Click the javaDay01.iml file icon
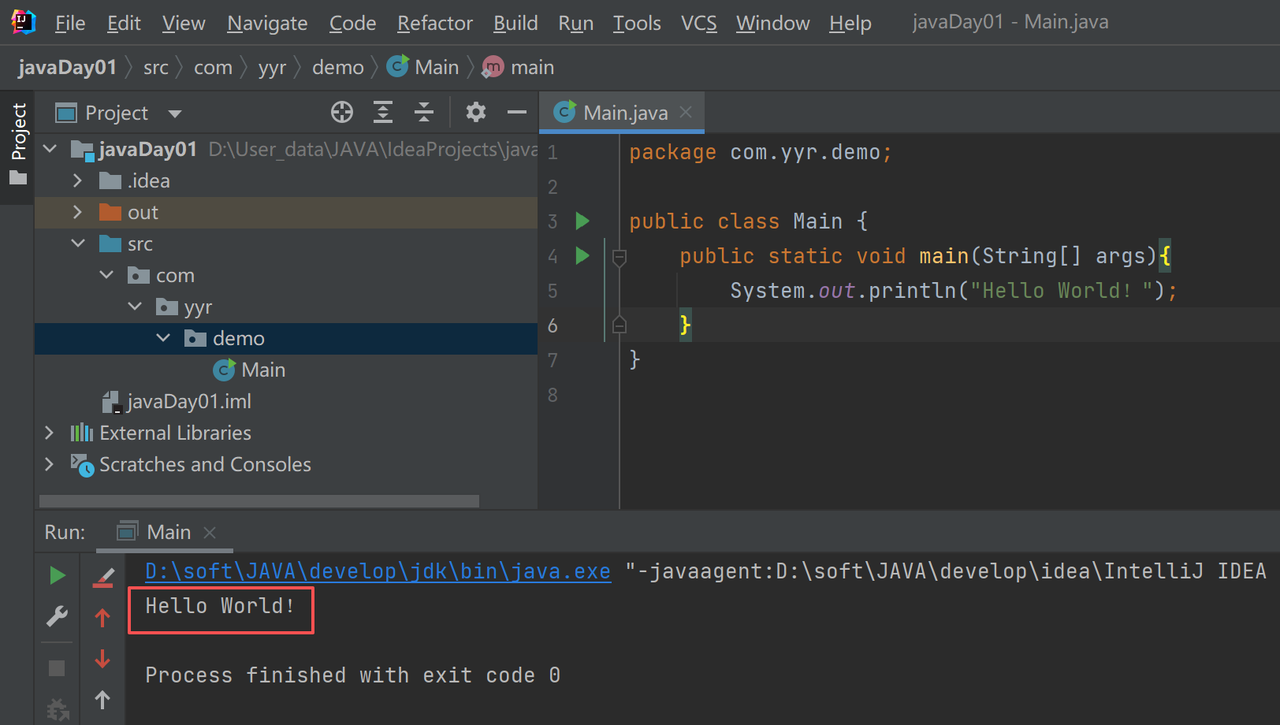 click(112, 402)
